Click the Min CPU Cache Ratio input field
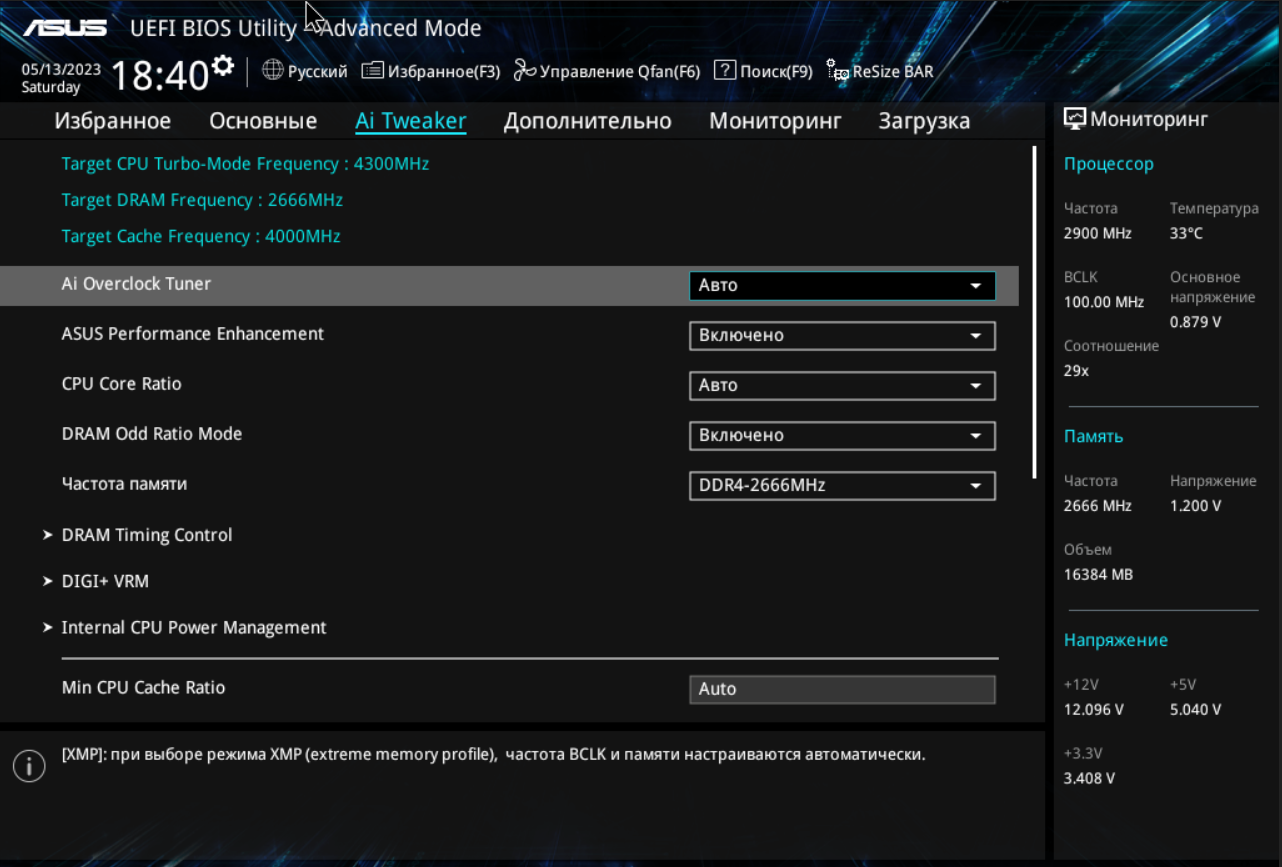This screenshot has height=867, width=1282. coord(842,689)
